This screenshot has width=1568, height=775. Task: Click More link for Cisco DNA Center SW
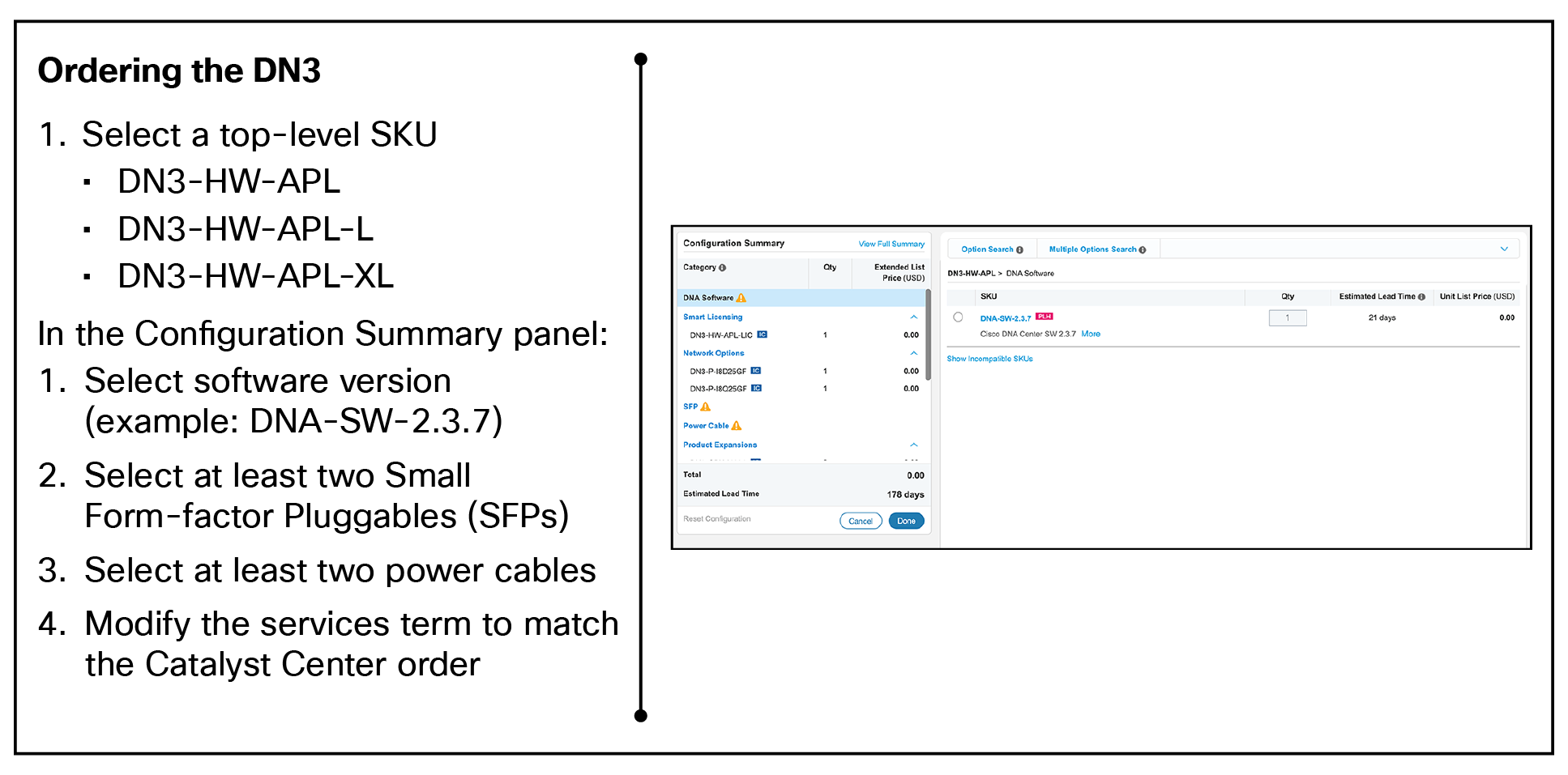point(1091,334)
